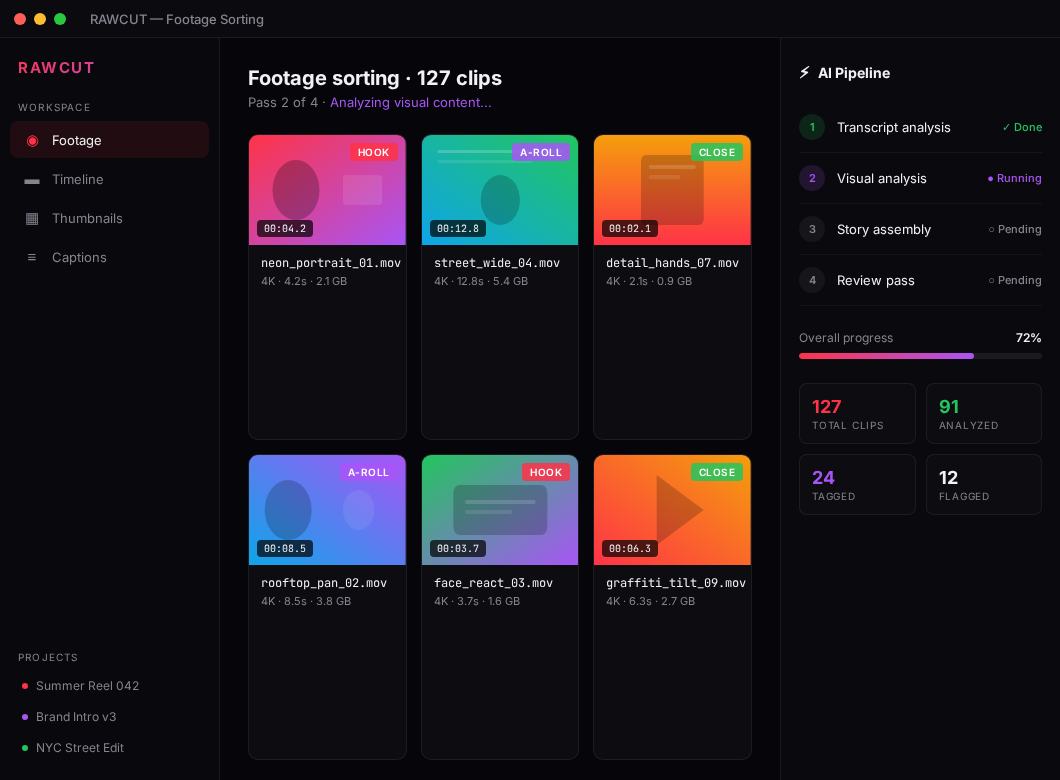Click the red dot beside Summer Reel 042
The width and height of the screenshot is (1060, 780).
pos(24,686)
